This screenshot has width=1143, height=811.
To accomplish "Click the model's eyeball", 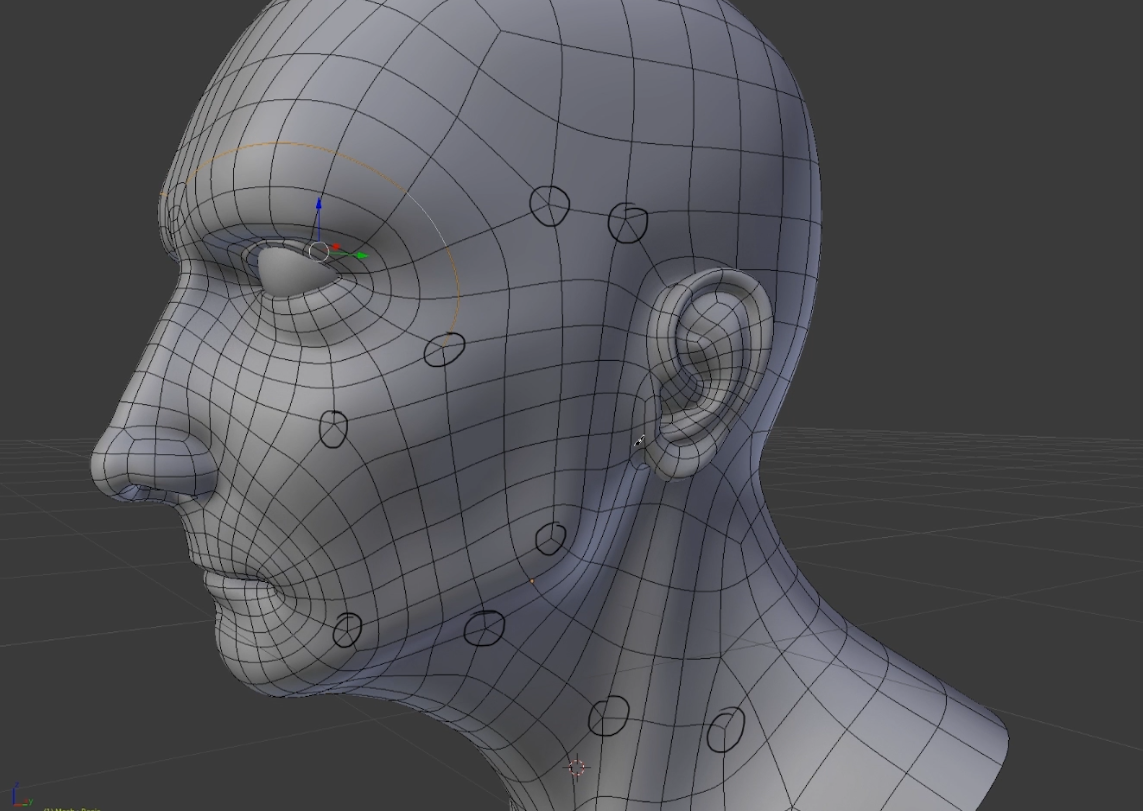I will coord(288,272).
